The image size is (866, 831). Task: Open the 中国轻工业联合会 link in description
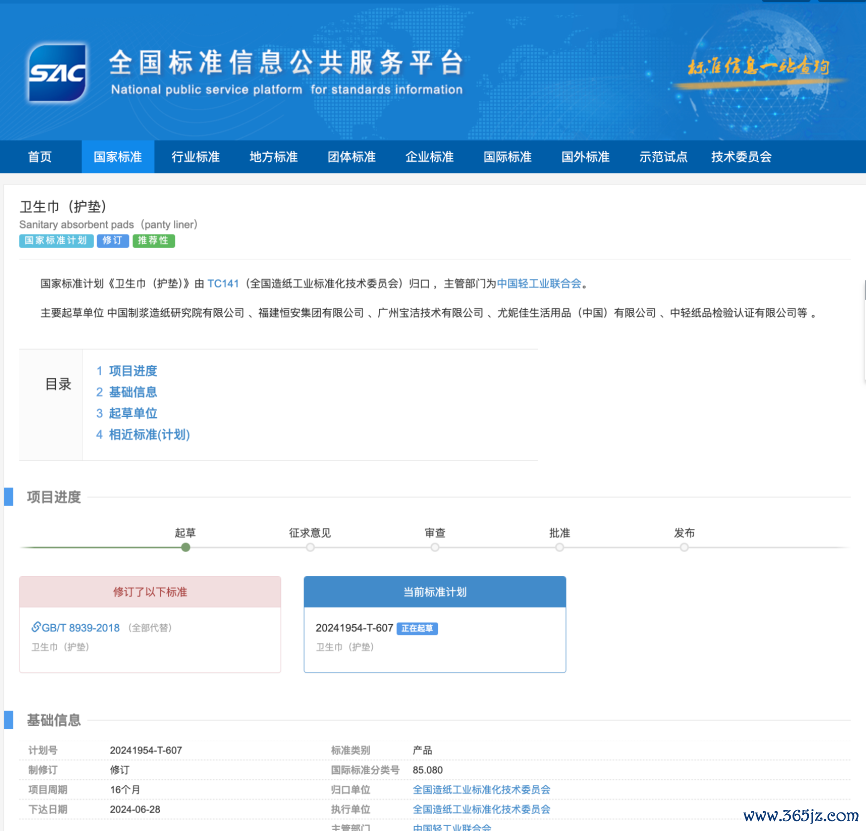tap(539, 283)
